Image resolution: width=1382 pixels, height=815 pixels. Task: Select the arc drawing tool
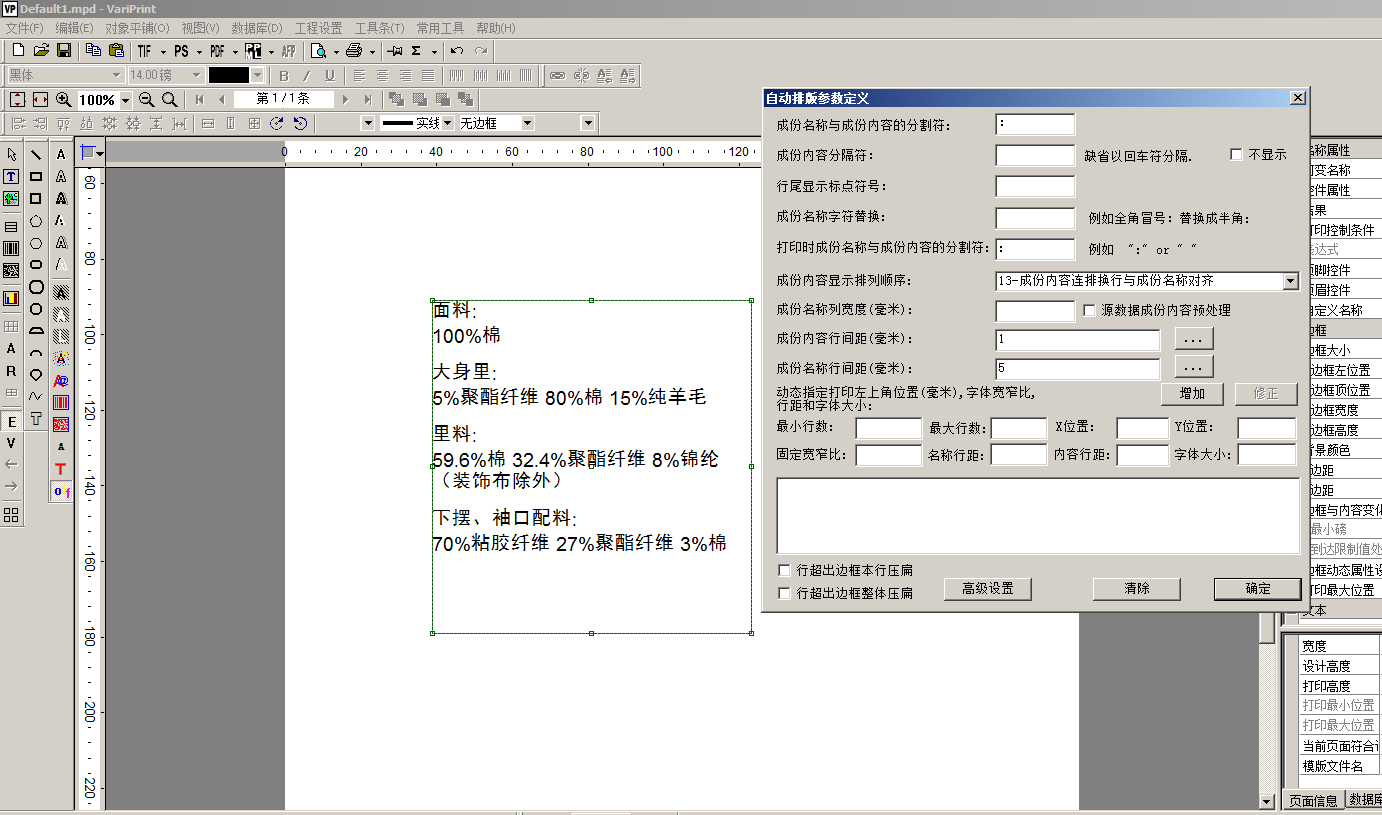36,352
